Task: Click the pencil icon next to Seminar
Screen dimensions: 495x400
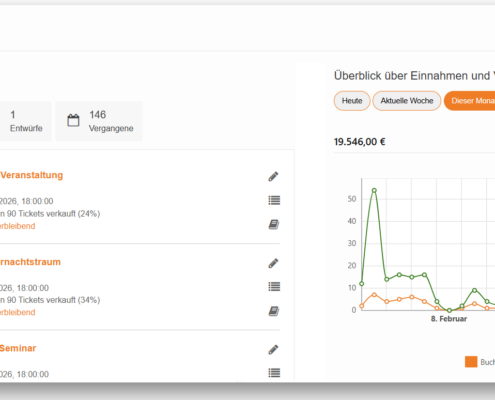Action: [x=273, y=350]
